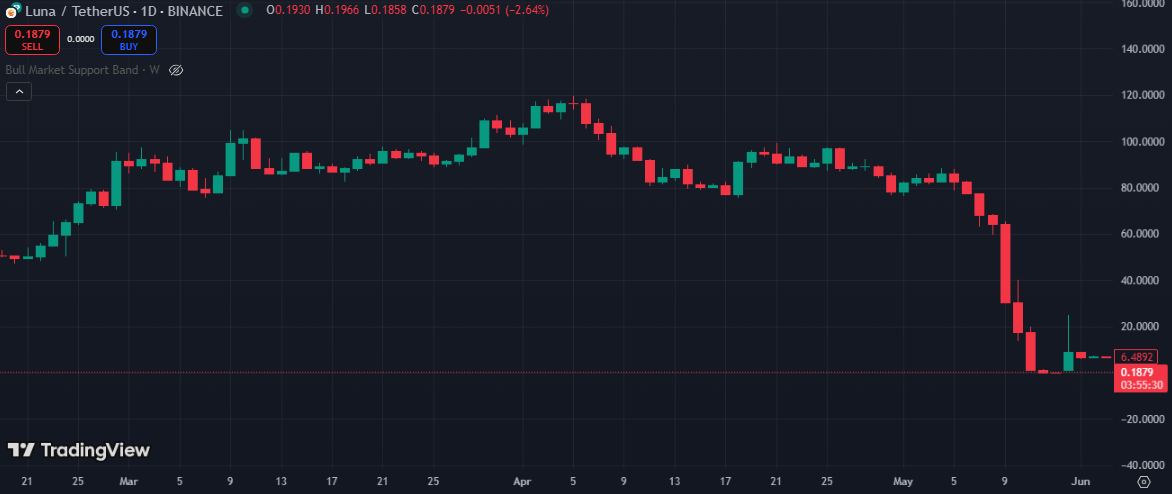Image resolution: width=1172 pixels, height=494 pixels.
Task: Select the Bull Market Support Band · W label
Action: pos(83,70)
